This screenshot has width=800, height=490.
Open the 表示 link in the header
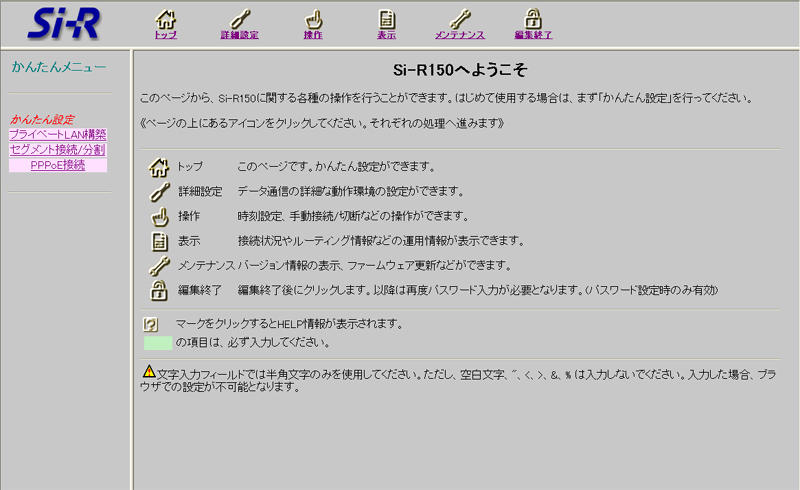387,35
